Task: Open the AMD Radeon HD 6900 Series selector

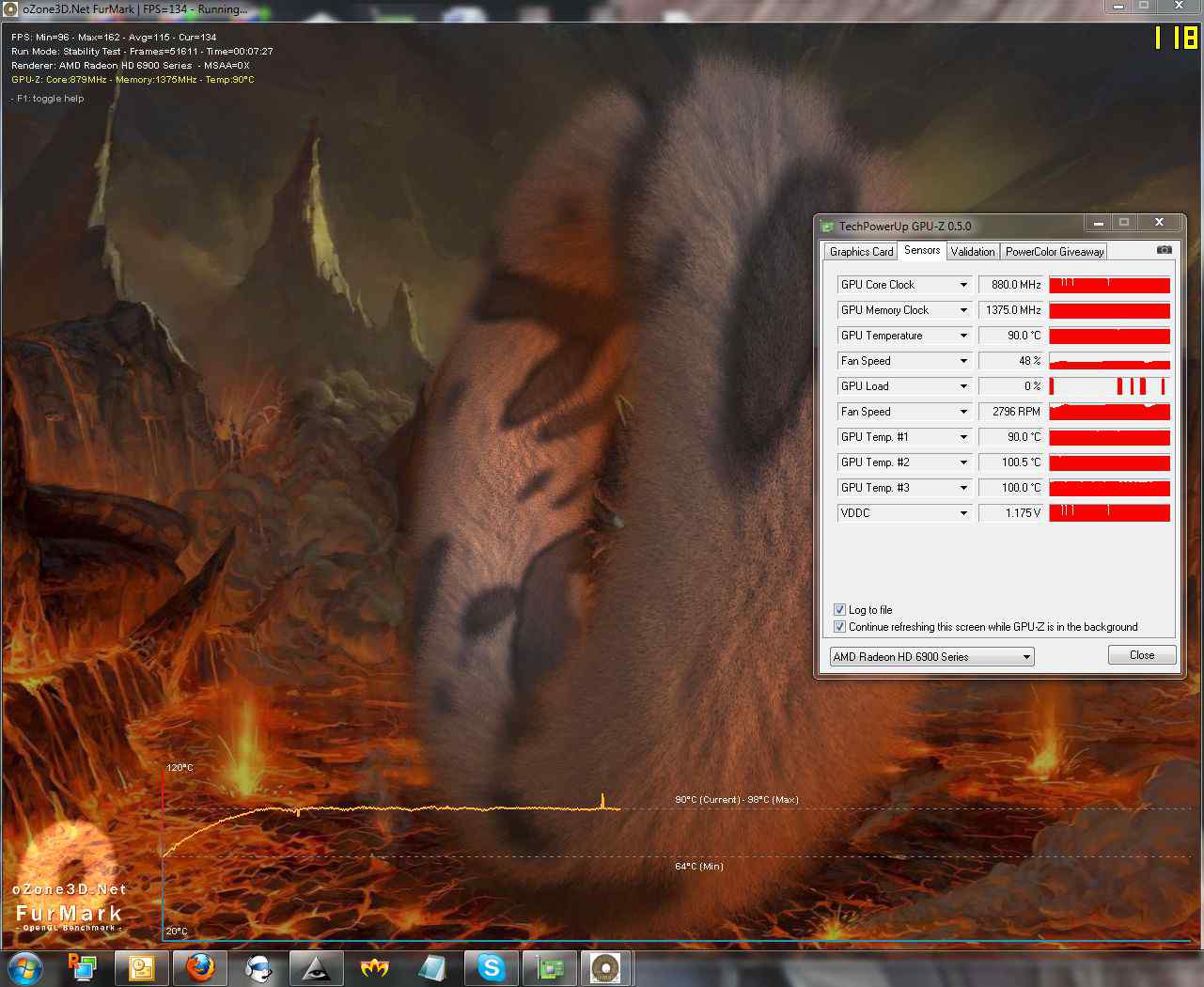Action: (931, 657)
